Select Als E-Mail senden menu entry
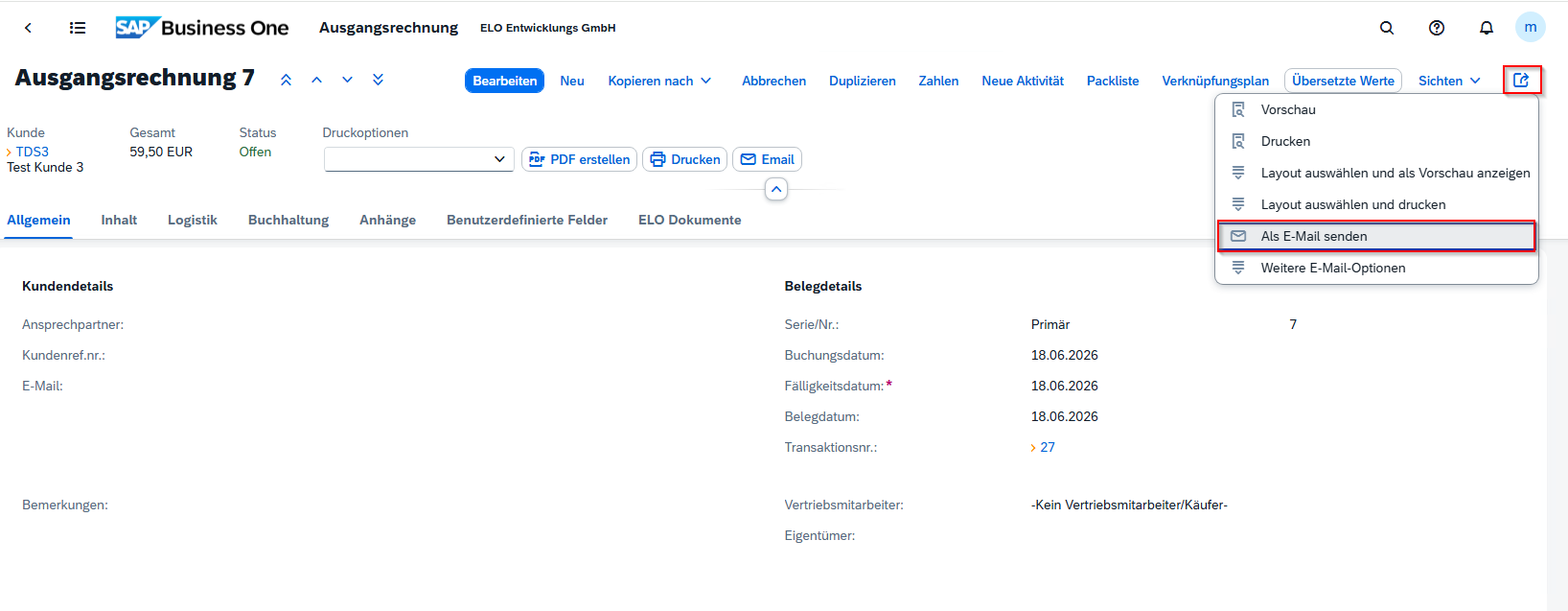1568x611 pixels. 1376,236
